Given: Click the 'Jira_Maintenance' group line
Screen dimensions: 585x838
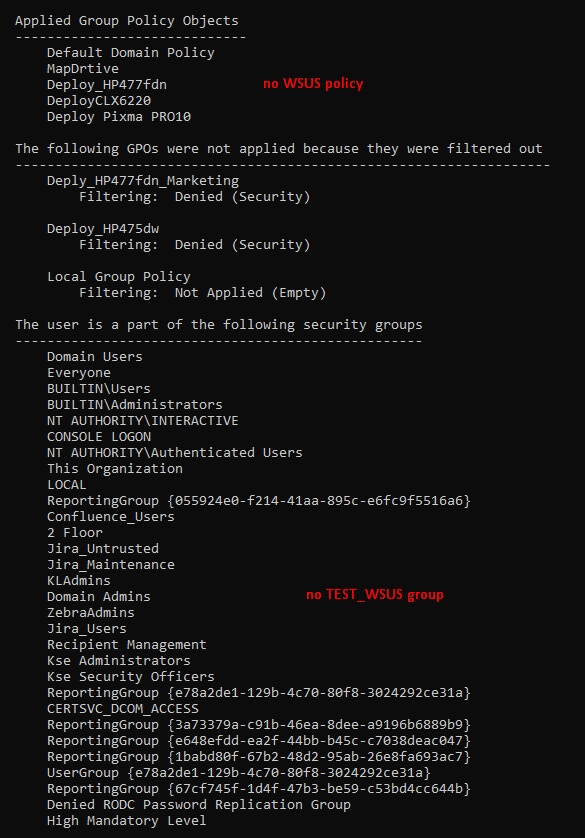Looking at the screenshot, I should (111, 564).
